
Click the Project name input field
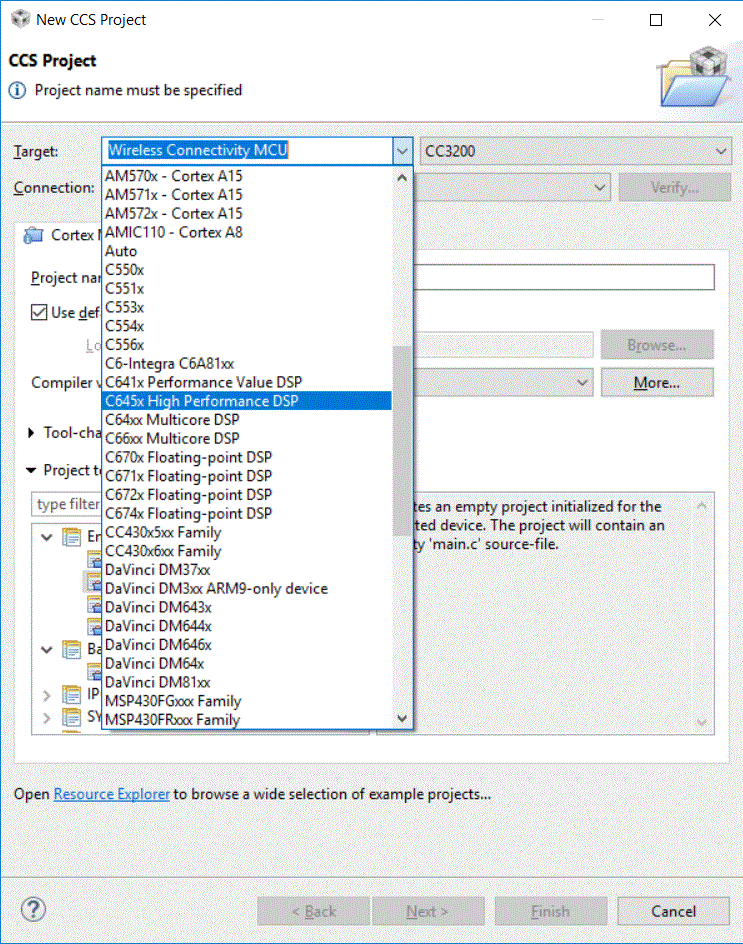pyautogui.click(x=564, y=278)
